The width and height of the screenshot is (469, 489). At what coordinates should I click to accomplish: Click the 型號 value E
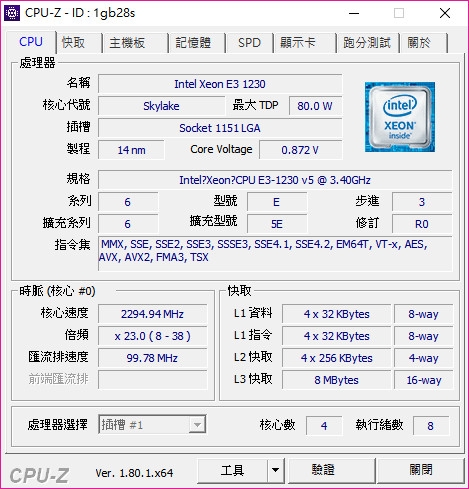click(x=277, y=202)
